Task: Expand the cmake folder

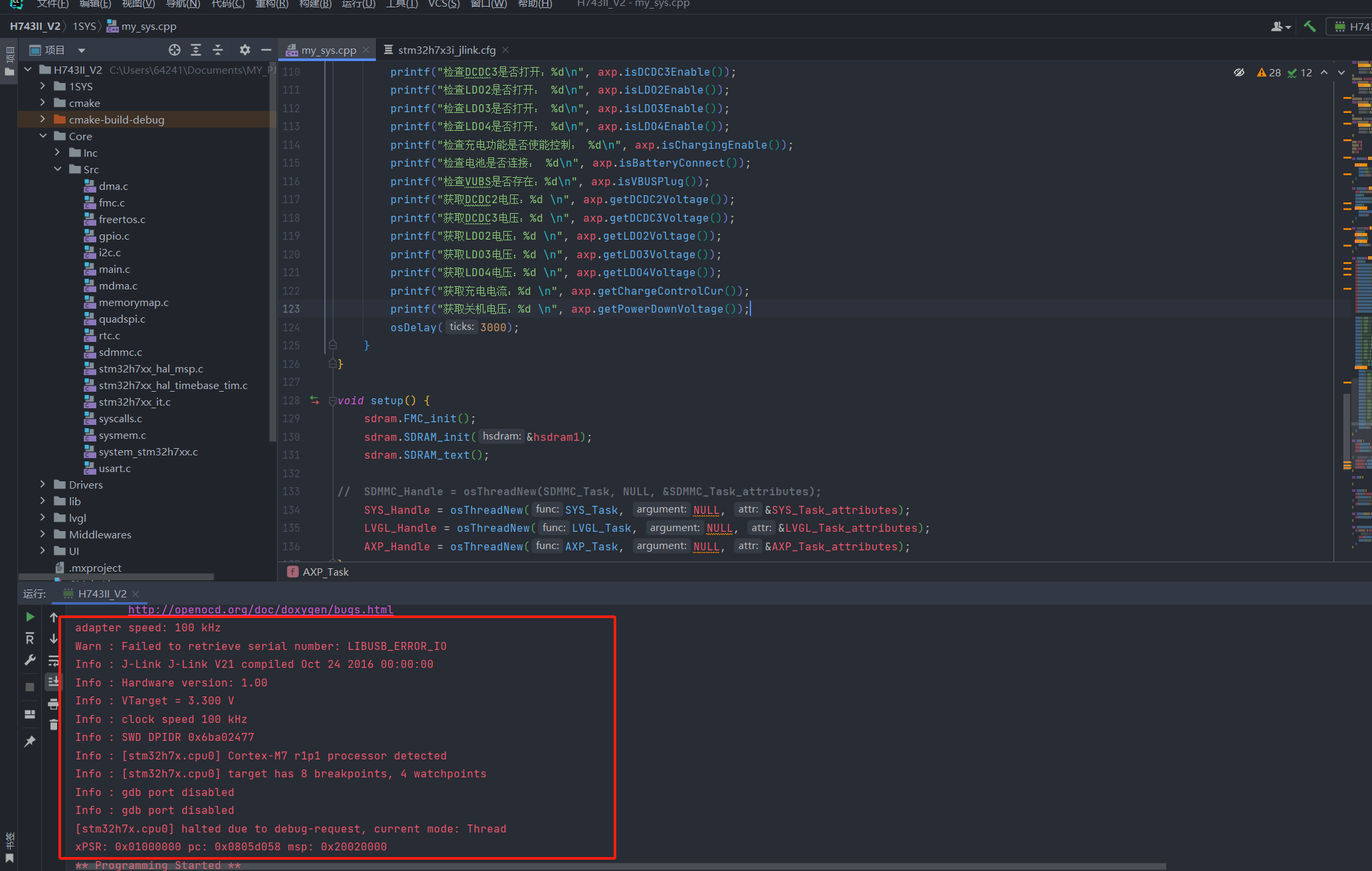Action: pos(43,103)
